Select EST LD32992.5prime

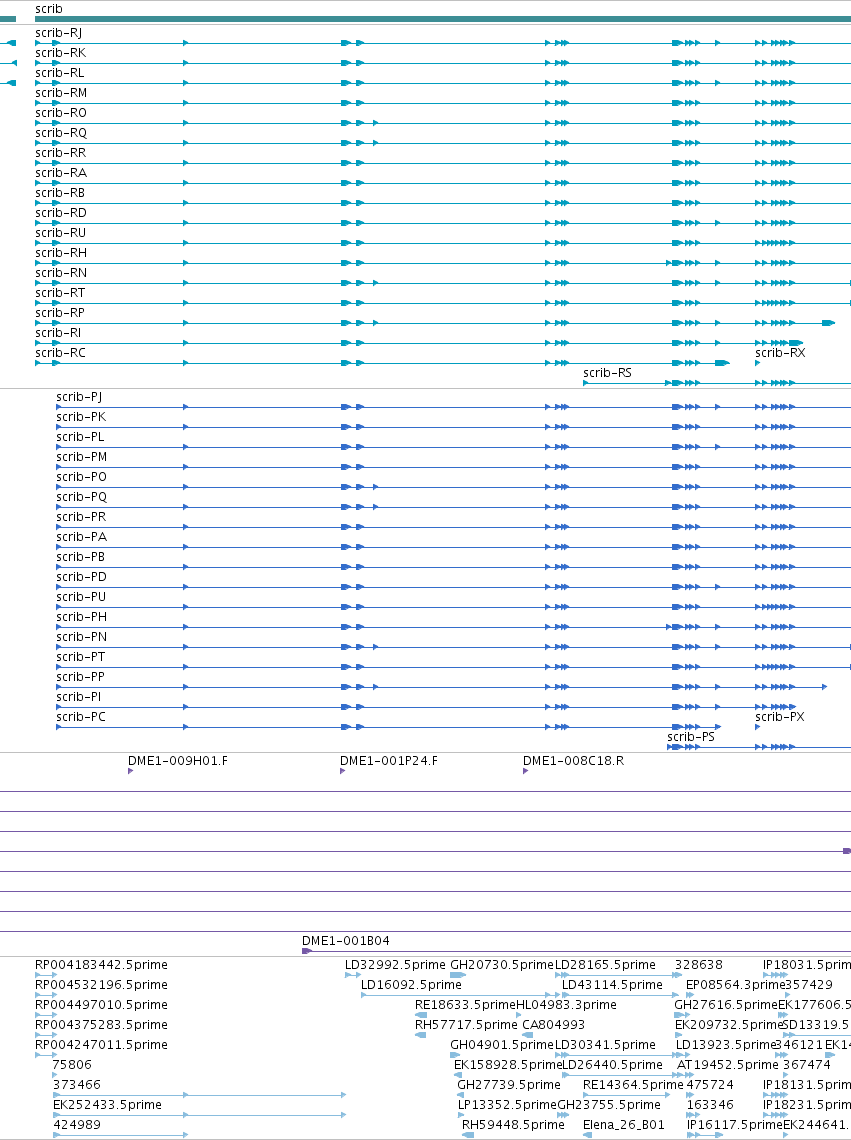tap(395, 964)
